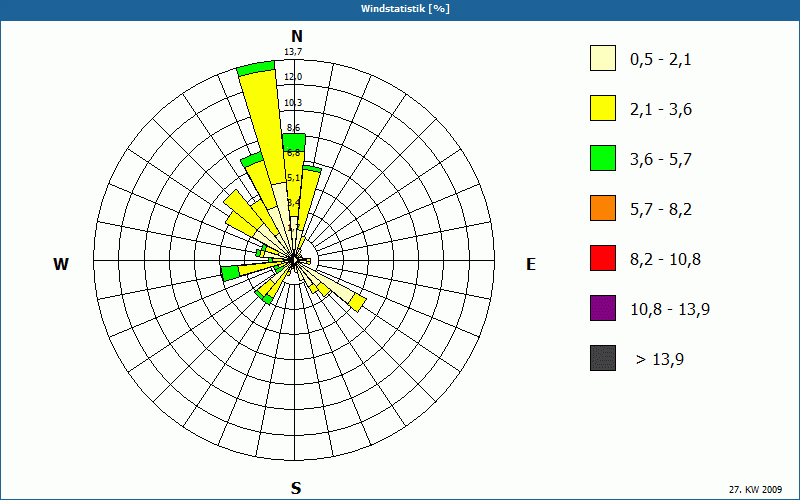The width and height of the screenshot is (800, 500).
Task: Click the '27. KW 2009' date label
Action: coord(755,489)
